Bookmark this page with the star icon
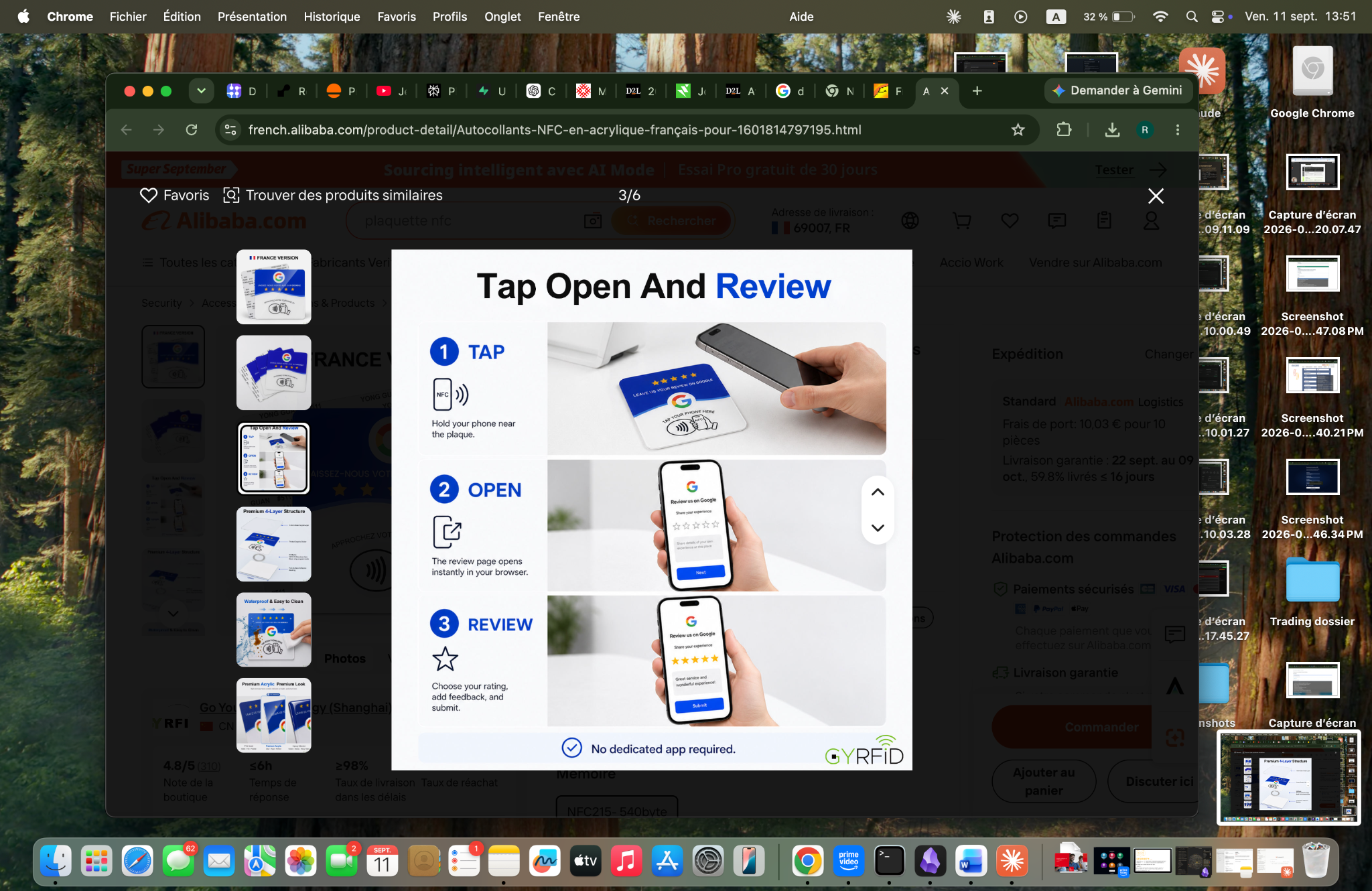 pyautogui.click(x=1018, y=130)
